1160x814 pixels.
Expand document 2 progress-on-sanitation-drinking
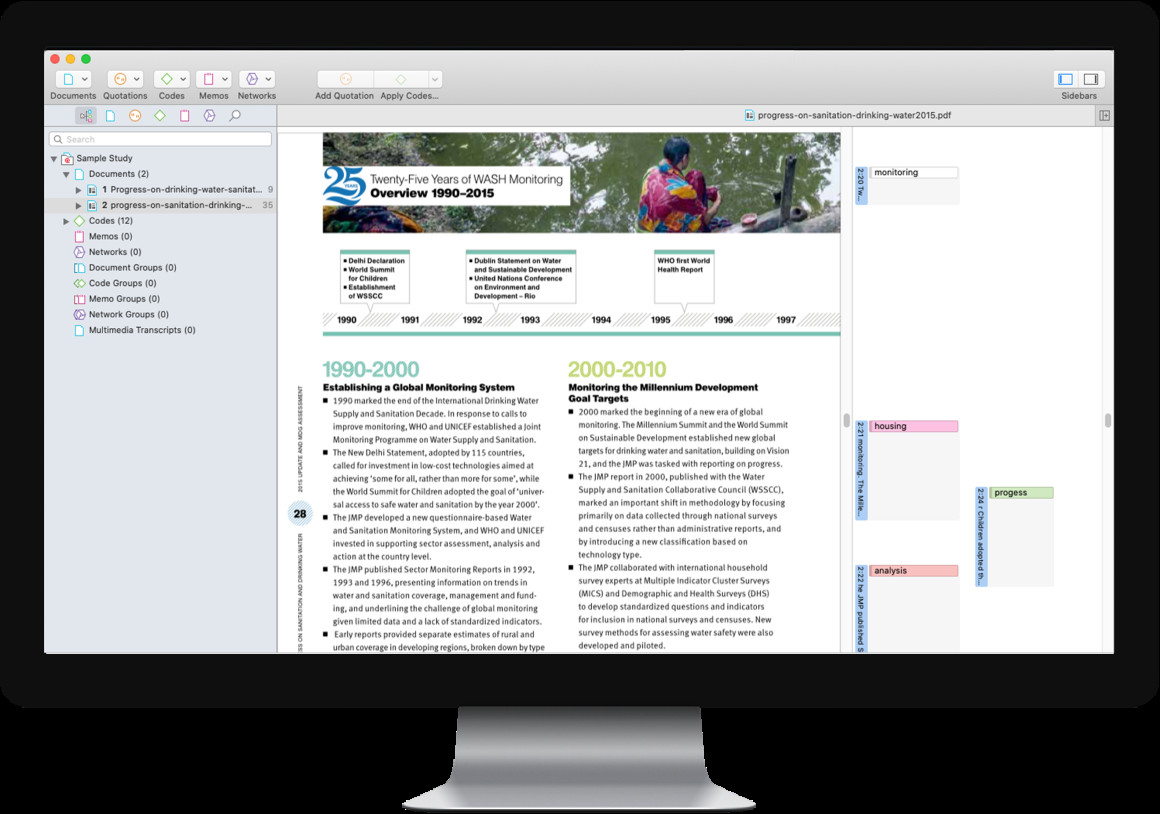click(x=78, y=206)
